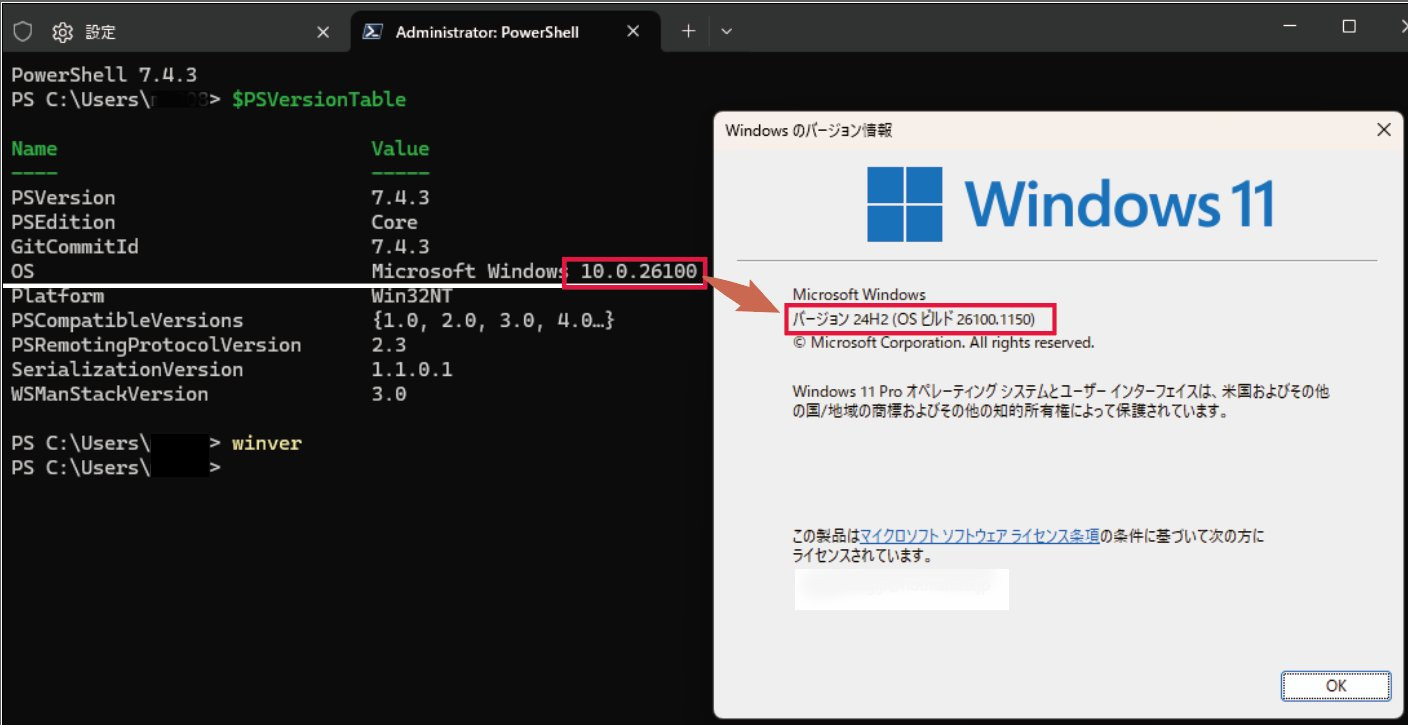Click the SerializationVersion value 1.1.0.1
Viewport: 1408px width, 725px height.
coord(412,369)
